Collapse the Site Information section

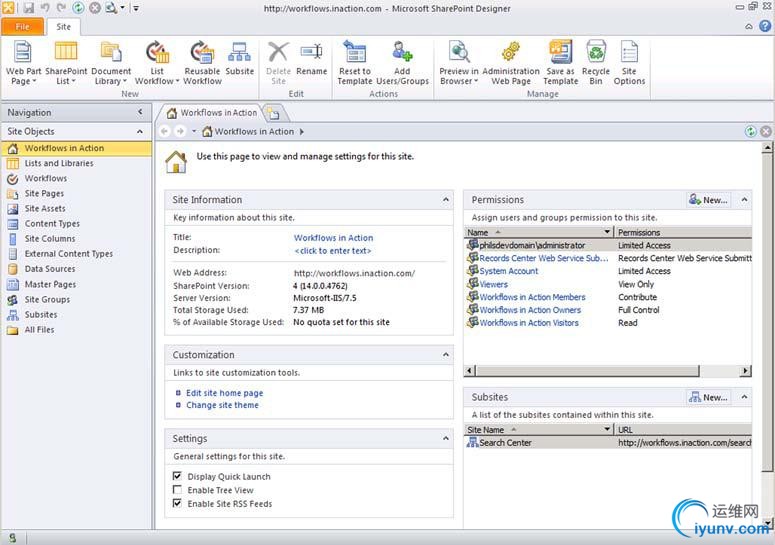click(446, 200)
